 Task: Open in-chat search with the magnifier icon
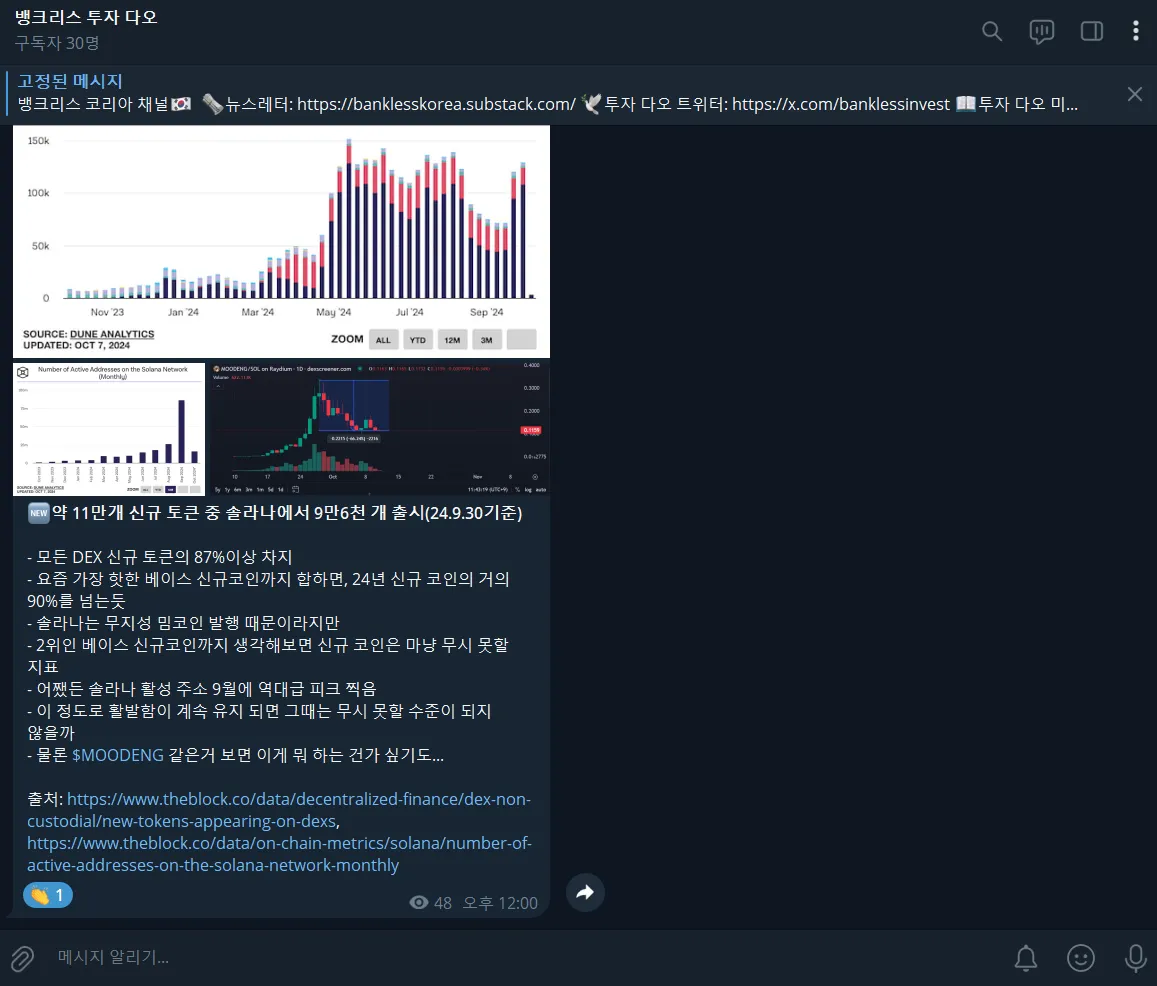pos(992,31)
